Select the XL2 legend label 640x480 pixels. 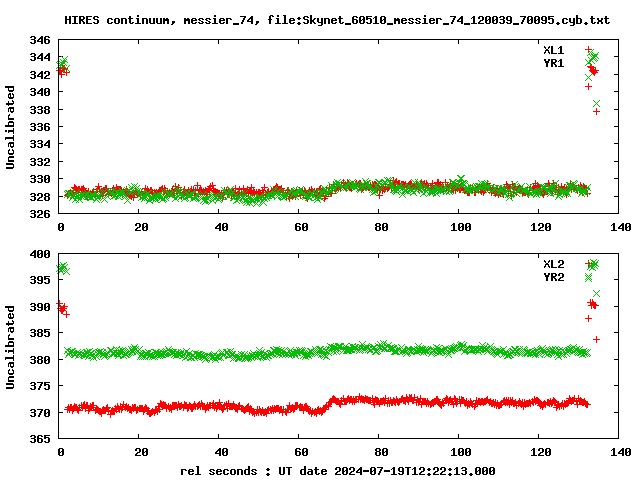coord(553,264)
